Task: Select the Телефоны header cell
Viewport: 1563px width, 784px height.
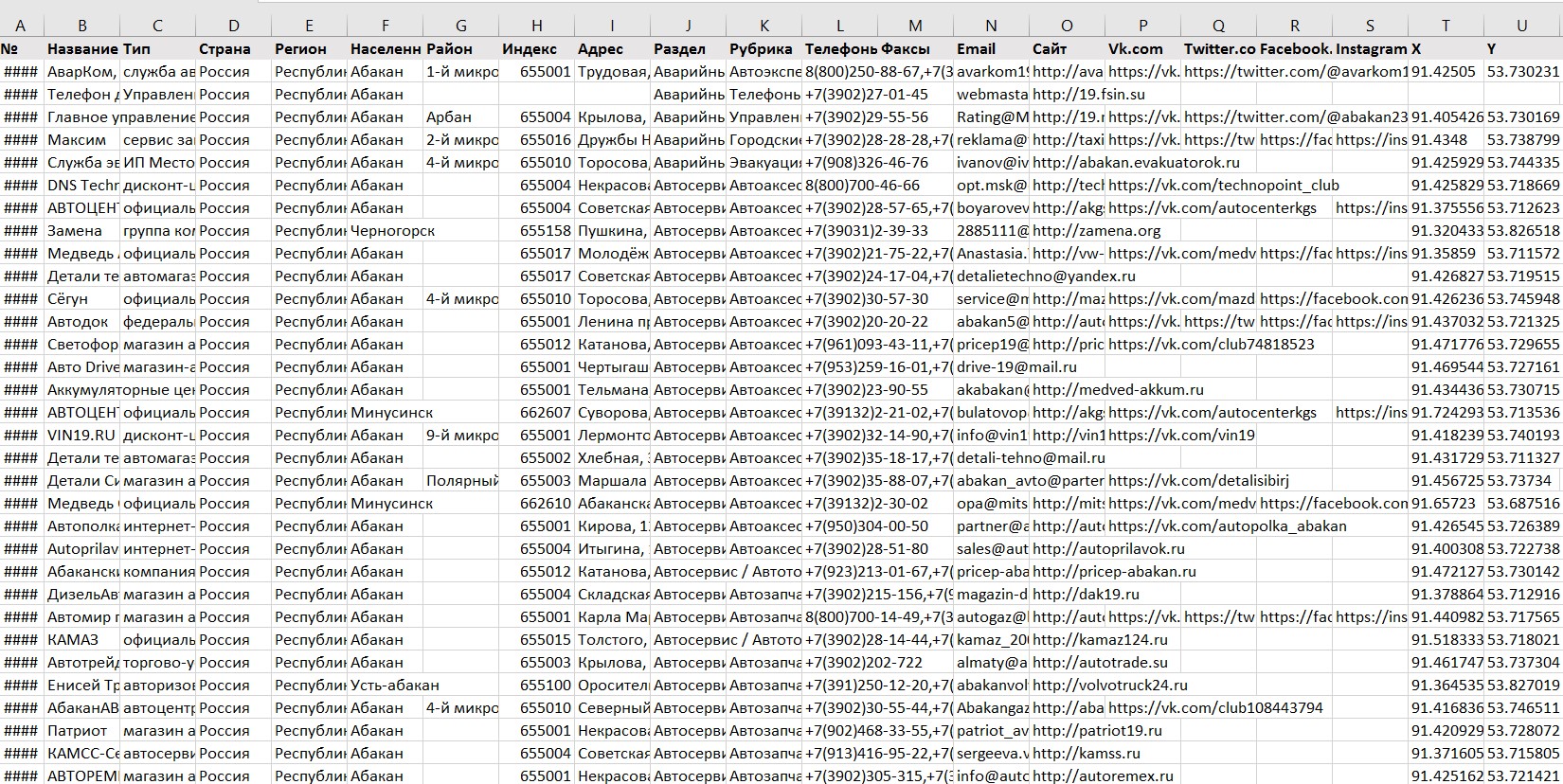Action: [x=840, y=49]
